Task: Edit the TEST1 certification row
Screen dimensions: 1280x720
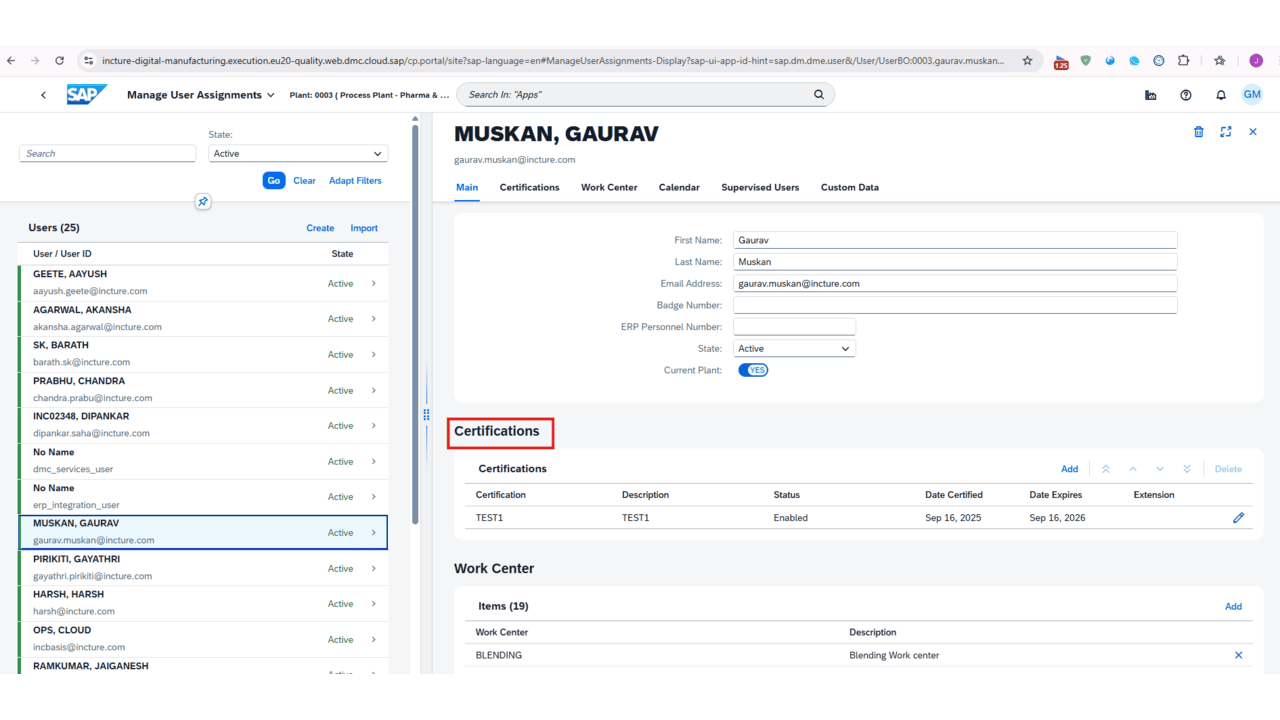Action: pos(1238,517)
